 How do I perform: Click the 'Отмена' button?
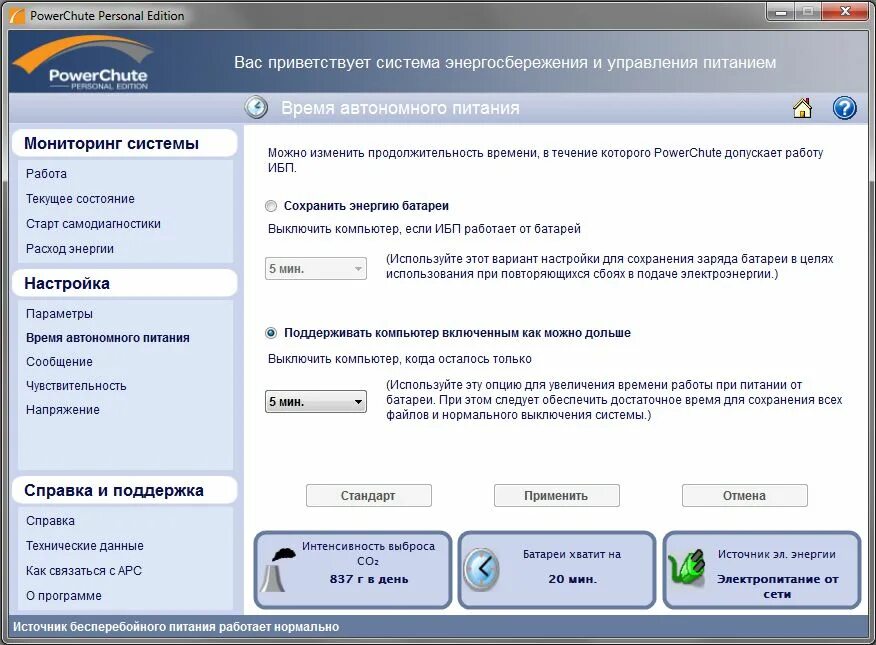[x=745, y=495]
